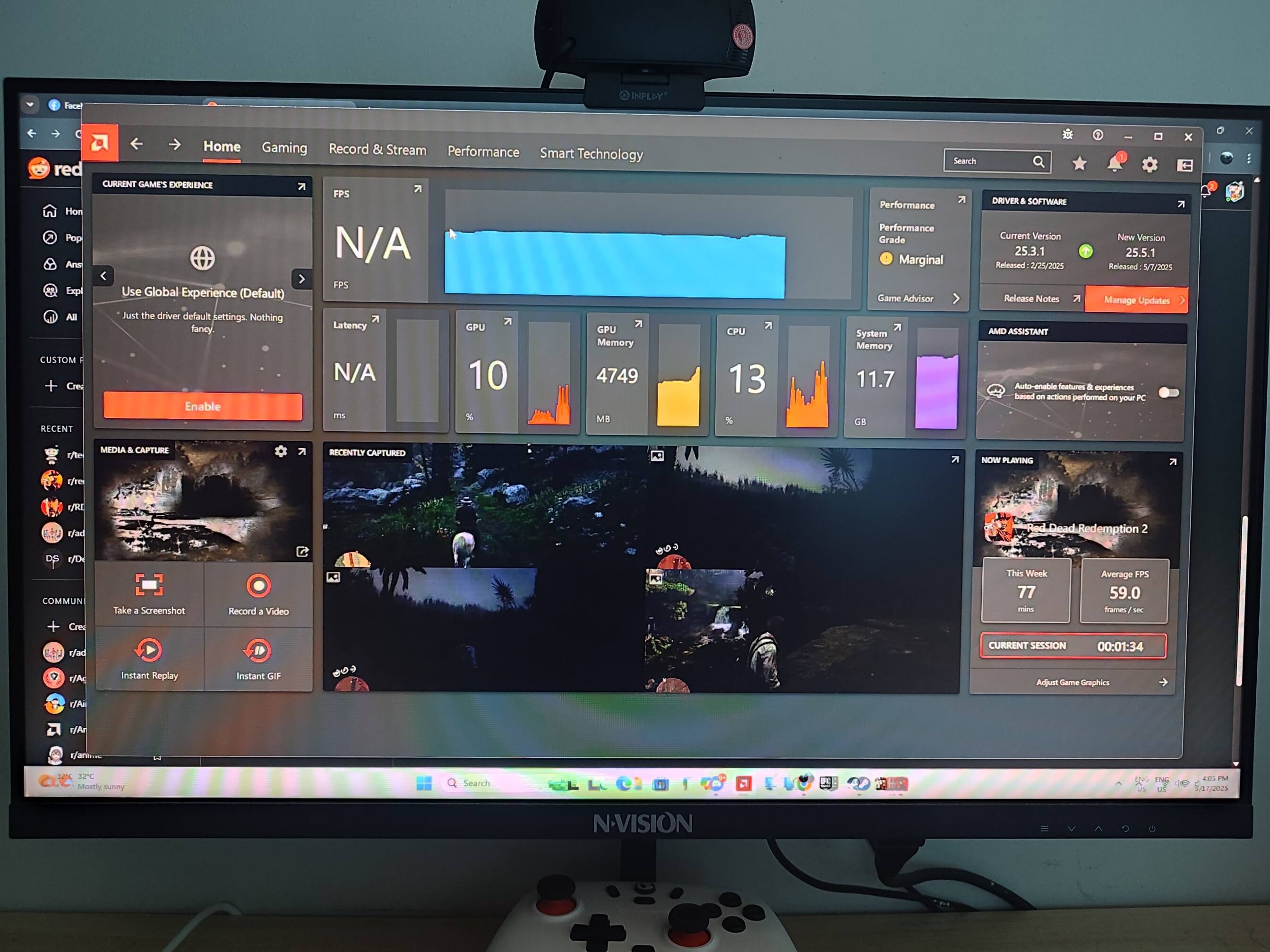Show next game experience profile
1270x952 pixels.
(x=301, y=280)
